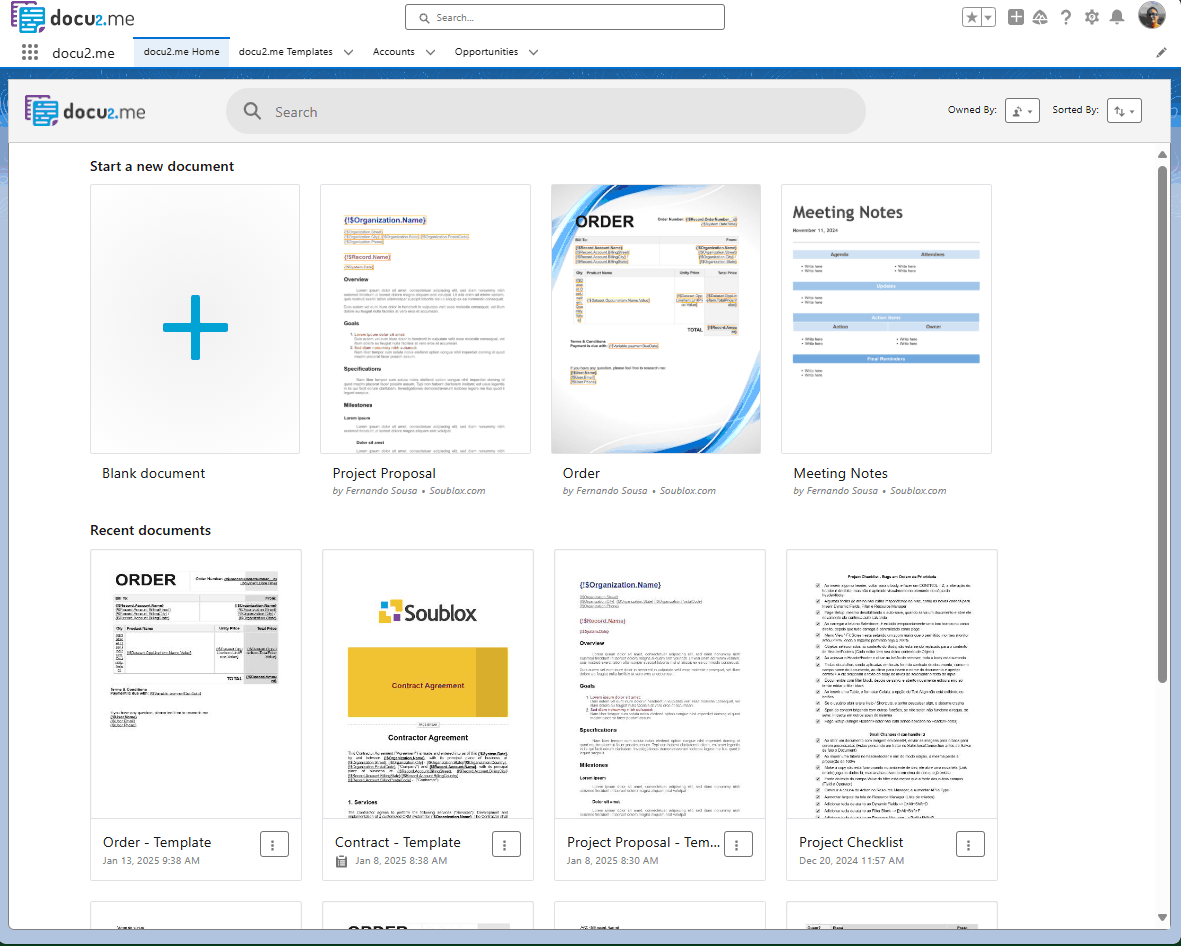Open Project Checklist document preview

892,684
